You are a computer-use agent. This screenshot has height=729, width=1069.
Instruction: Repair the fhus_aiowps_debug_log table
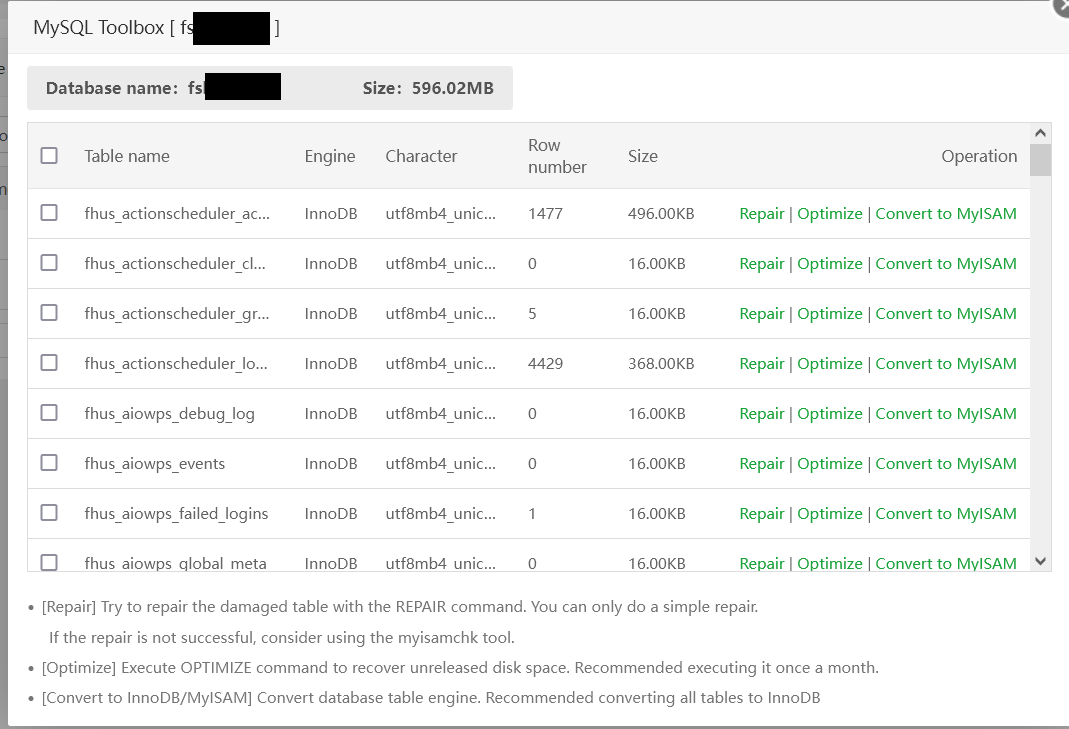tap(761, 414)
